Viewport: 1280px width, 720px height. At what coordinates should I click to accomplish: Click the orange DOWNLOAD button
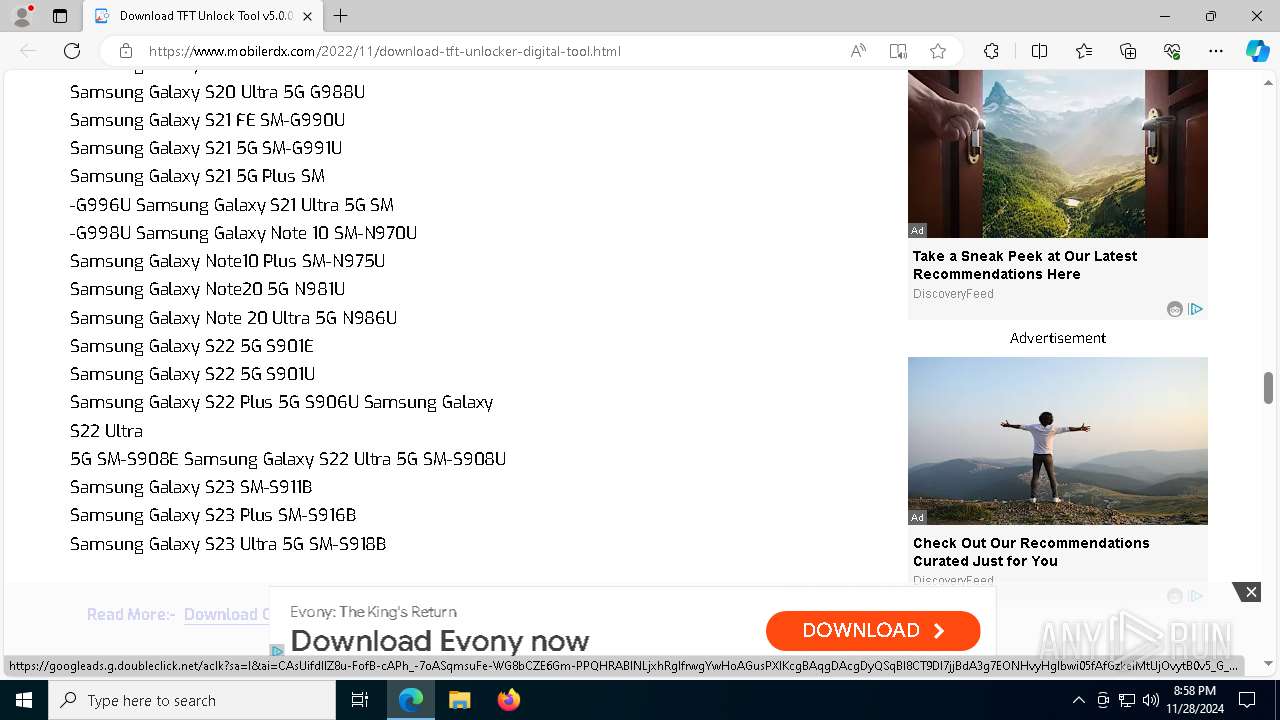[873, 630]
